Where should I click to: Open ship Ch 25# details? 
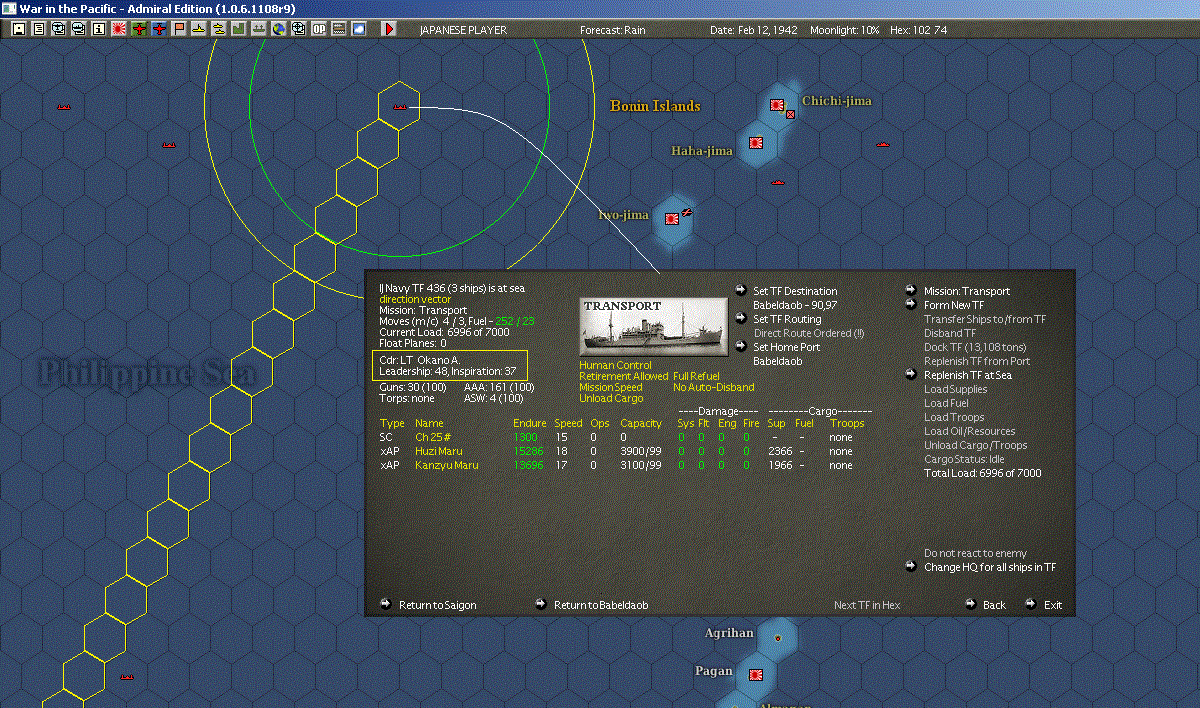431,437
